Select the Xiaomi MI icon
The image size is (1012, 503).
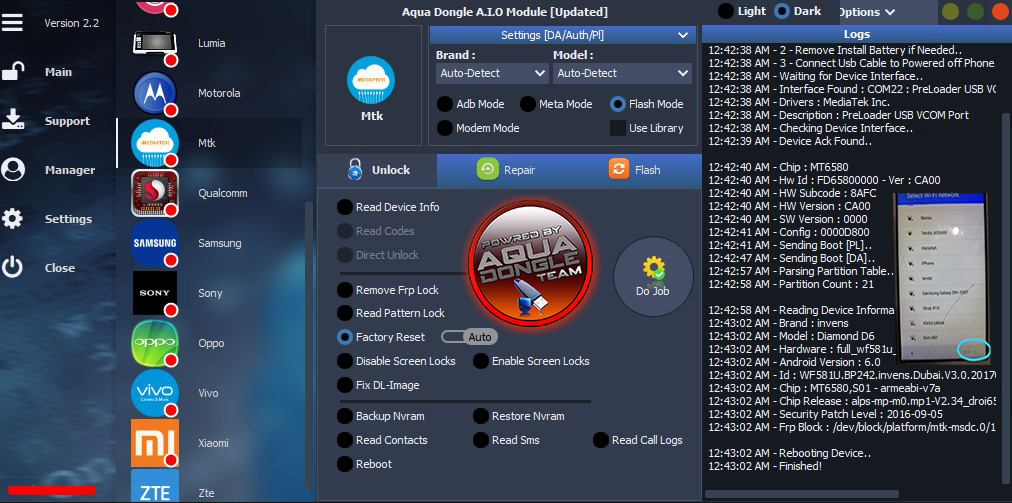click(x=155, y=443)
